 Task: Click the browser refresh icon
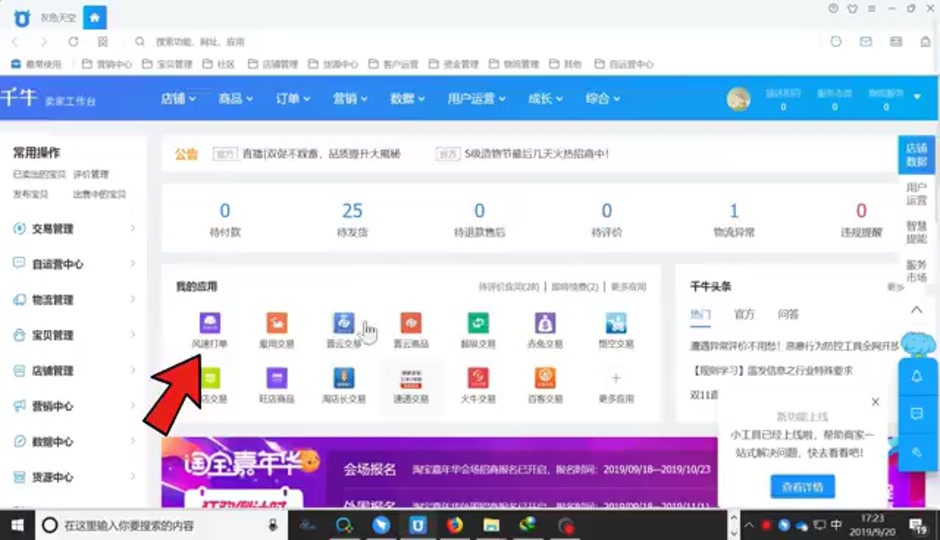click(x=73, y=41)
